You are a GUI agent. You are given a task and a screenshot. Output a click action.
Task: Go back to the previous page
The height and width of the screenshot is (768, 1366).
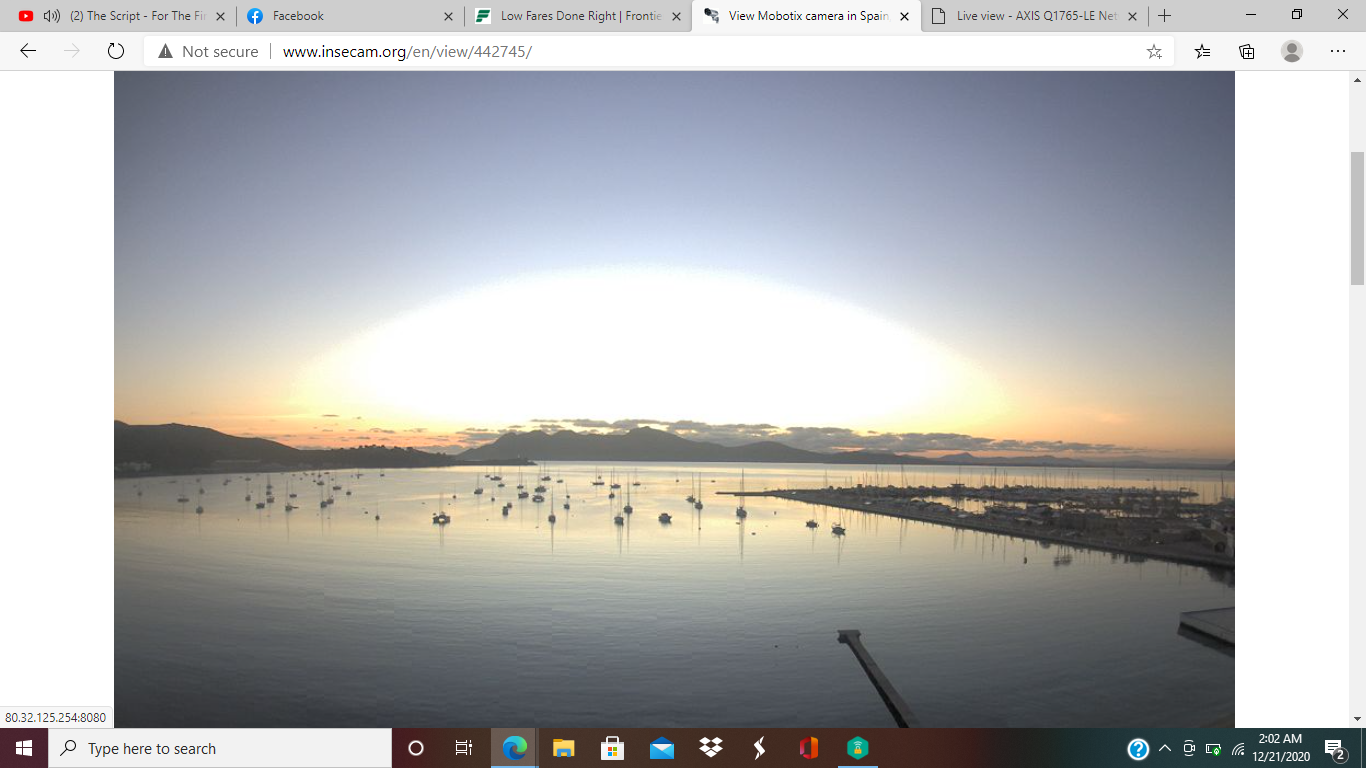[x=28, y=51]
